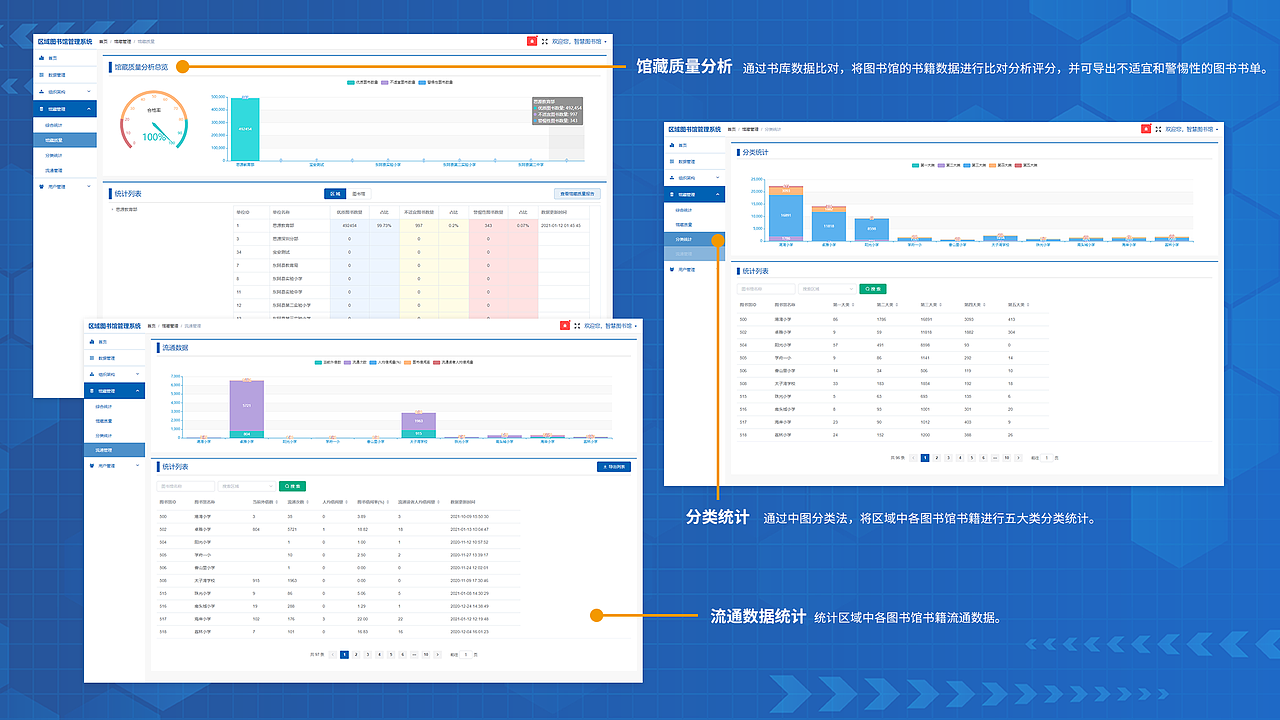Click the green 搜索 button in the 分类统计 window
1280x720 pixels.
873,289
